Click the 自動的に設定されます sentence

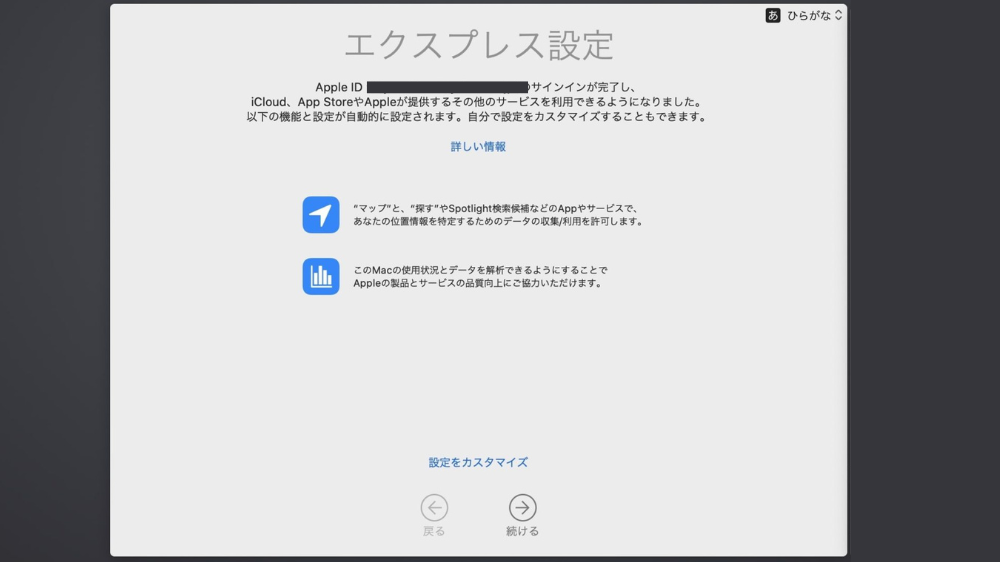(x=478, y=117)
